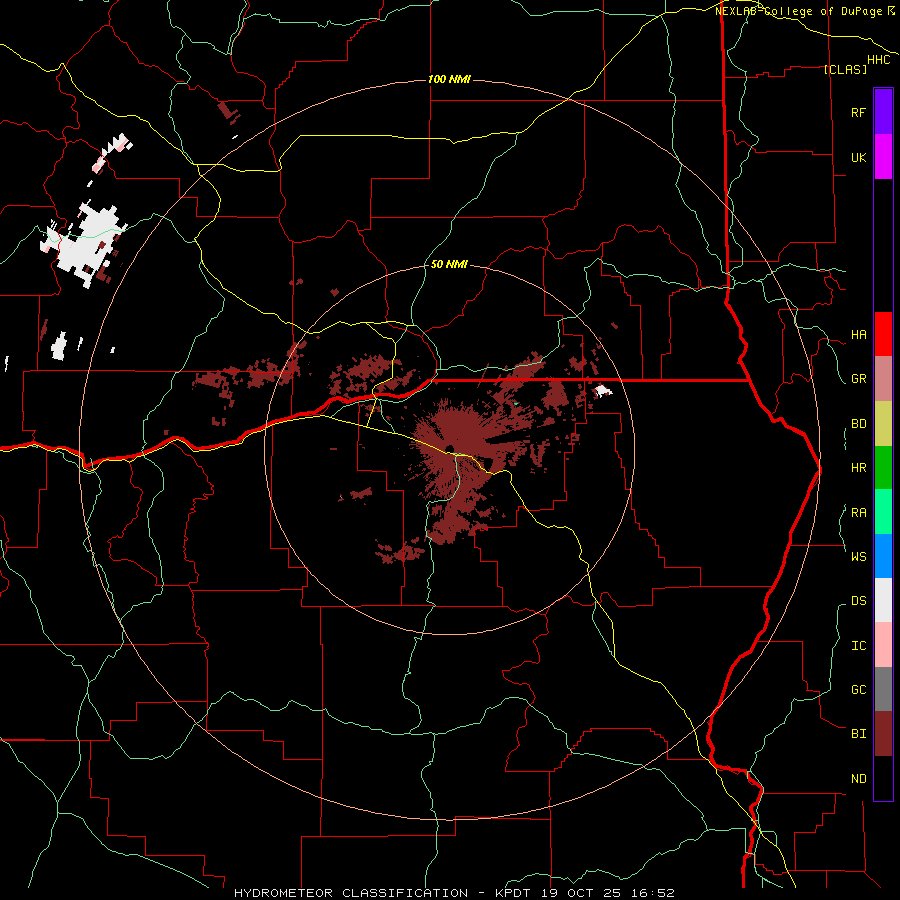
Task: Click the HA red legend swatch
Action: pyautogui.click(x=883, y=334)
